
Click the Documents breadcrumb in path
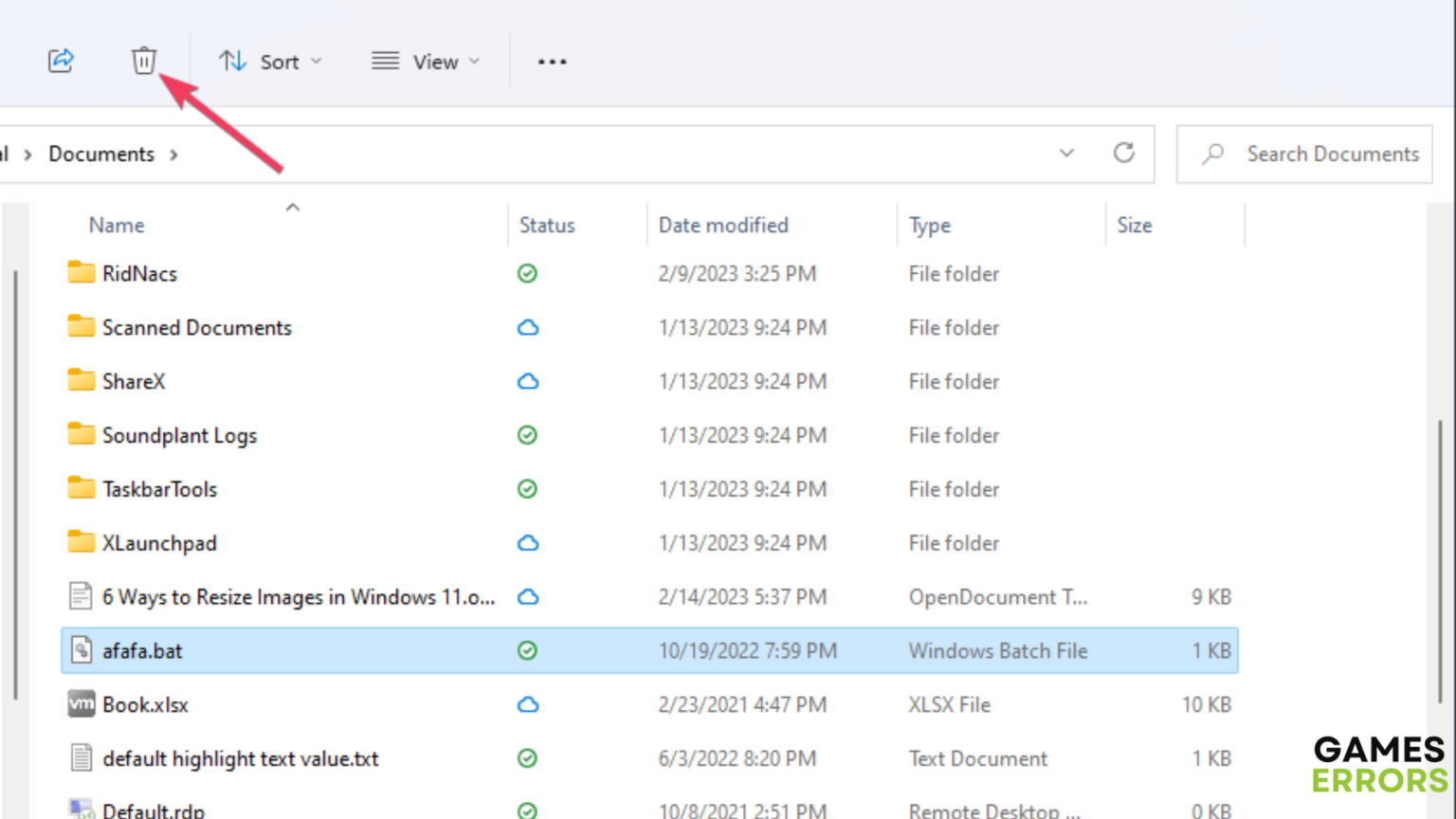(x=101, y=154)
